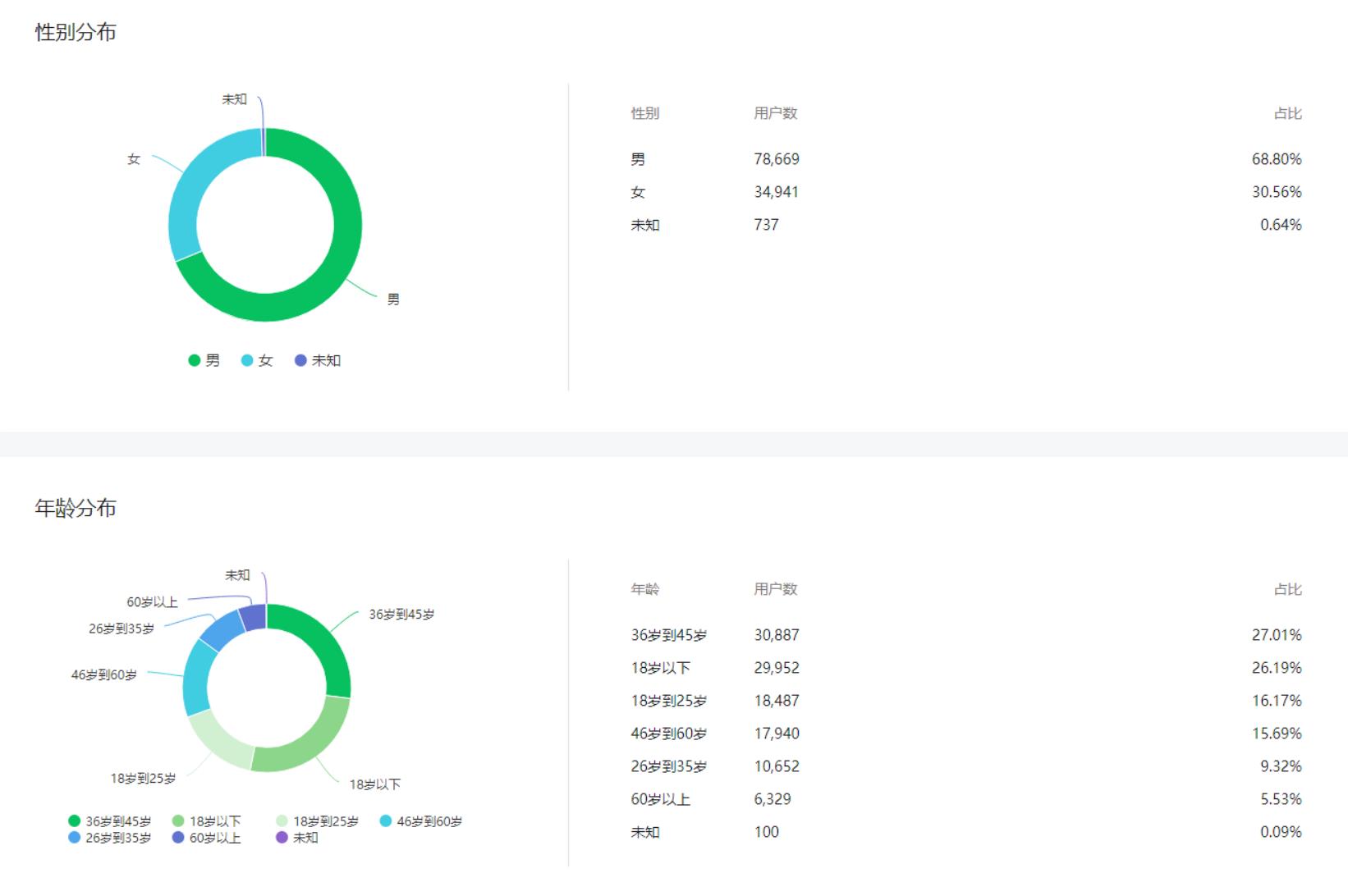Click the user count 17,940
Image resolution: width=1348 pixels, height=896 pixels.
coord(777,734)
